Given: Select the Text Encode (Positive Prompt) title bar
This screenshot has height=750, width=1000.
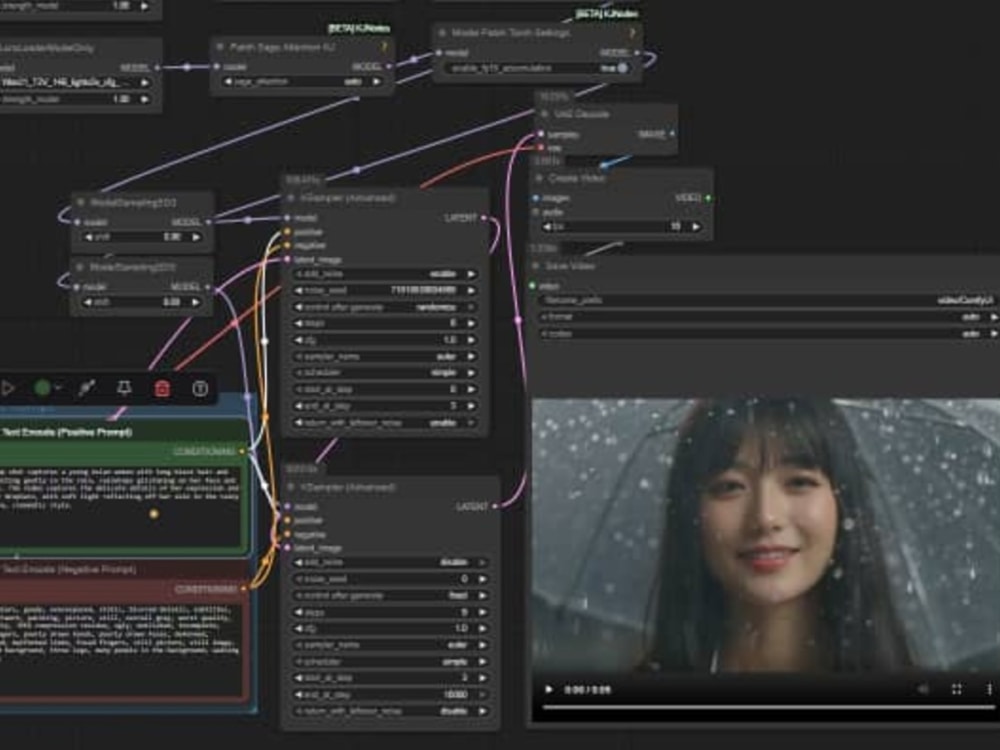Looking at the screenshot, I should point(122,432).
